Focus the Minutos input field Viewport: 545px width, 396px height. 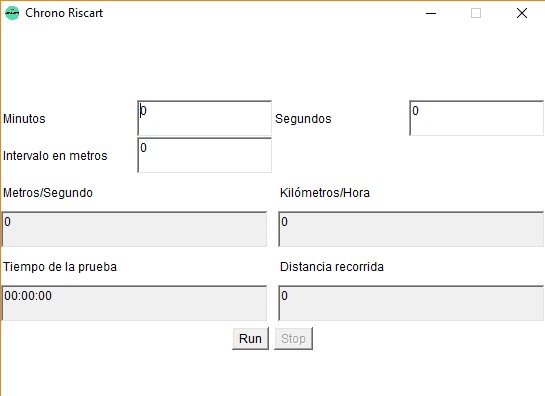[x=204, y=118]
